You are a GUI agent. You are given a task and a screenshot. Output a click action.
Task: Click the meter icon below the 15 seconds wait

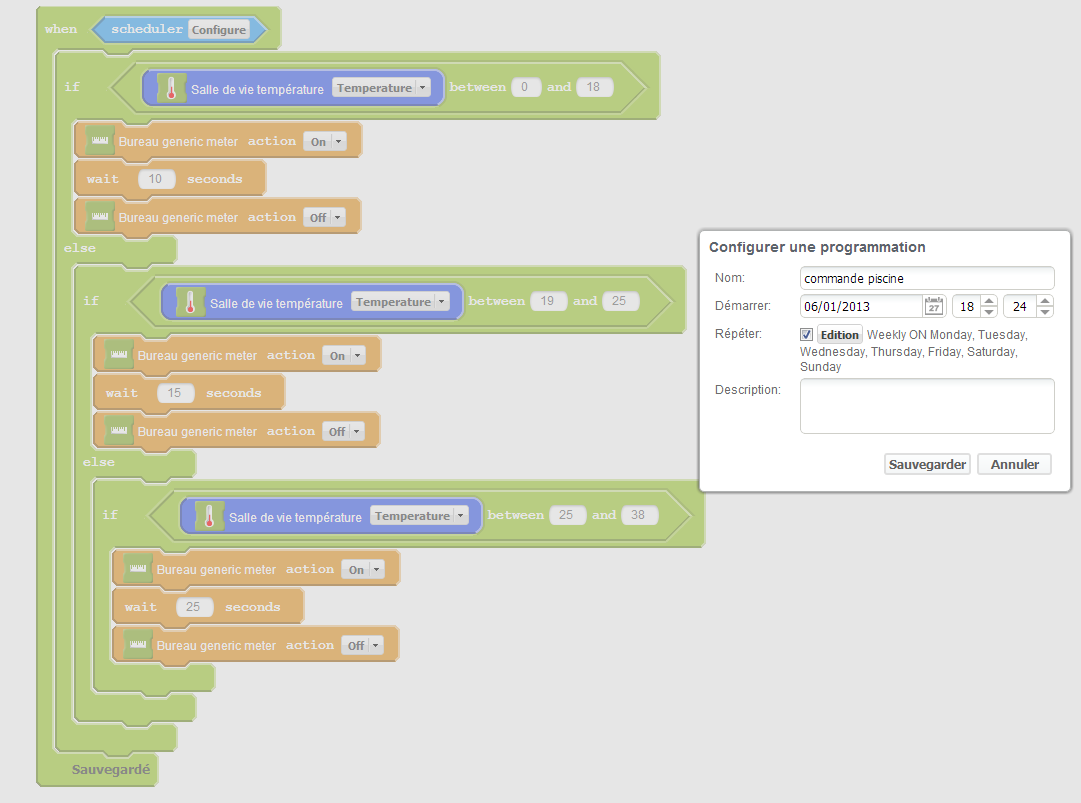point(118,431)
